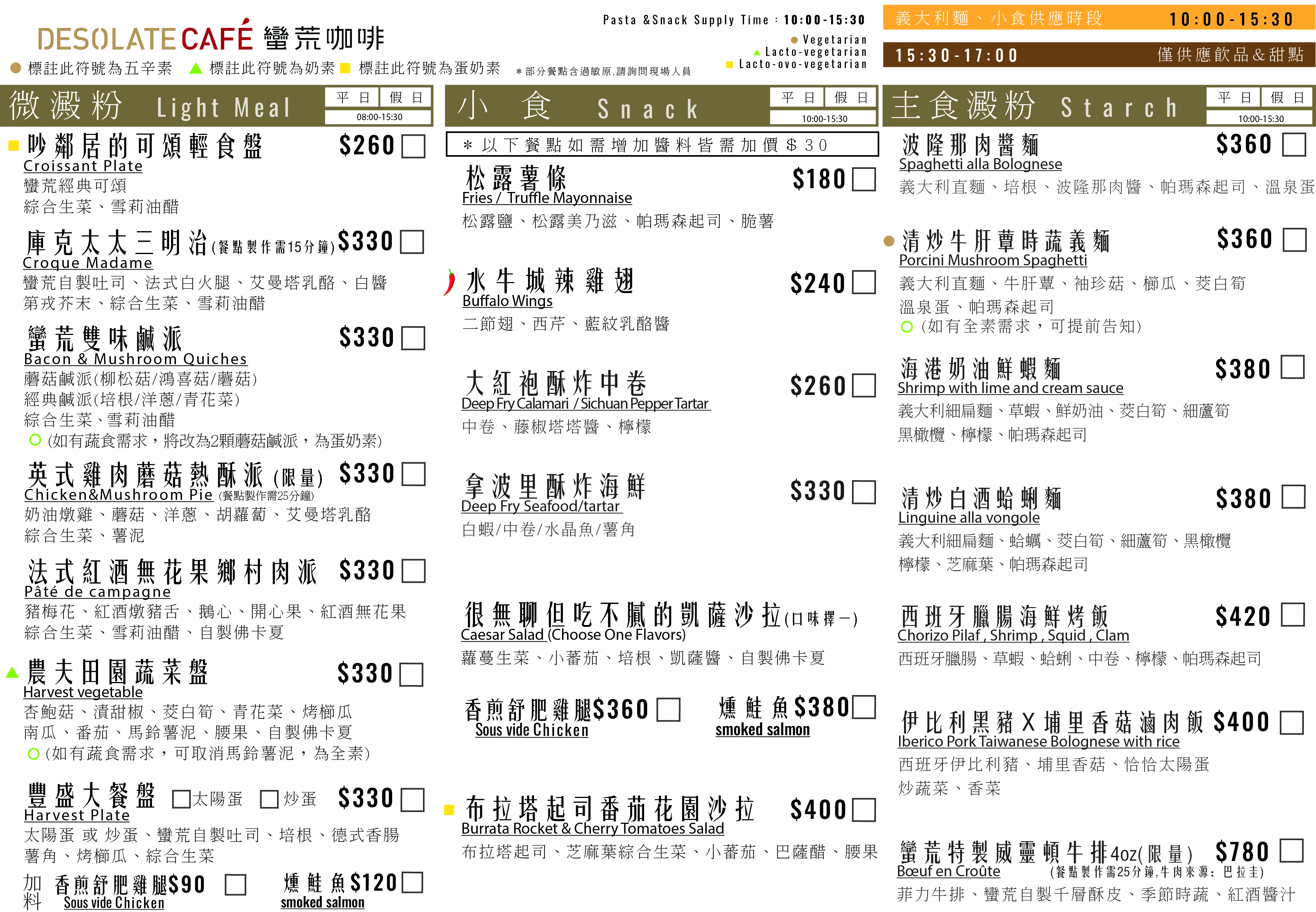Tick the 太陽蛋 option checkbox
Screen dimensions: 1316x912
point(181,799)
